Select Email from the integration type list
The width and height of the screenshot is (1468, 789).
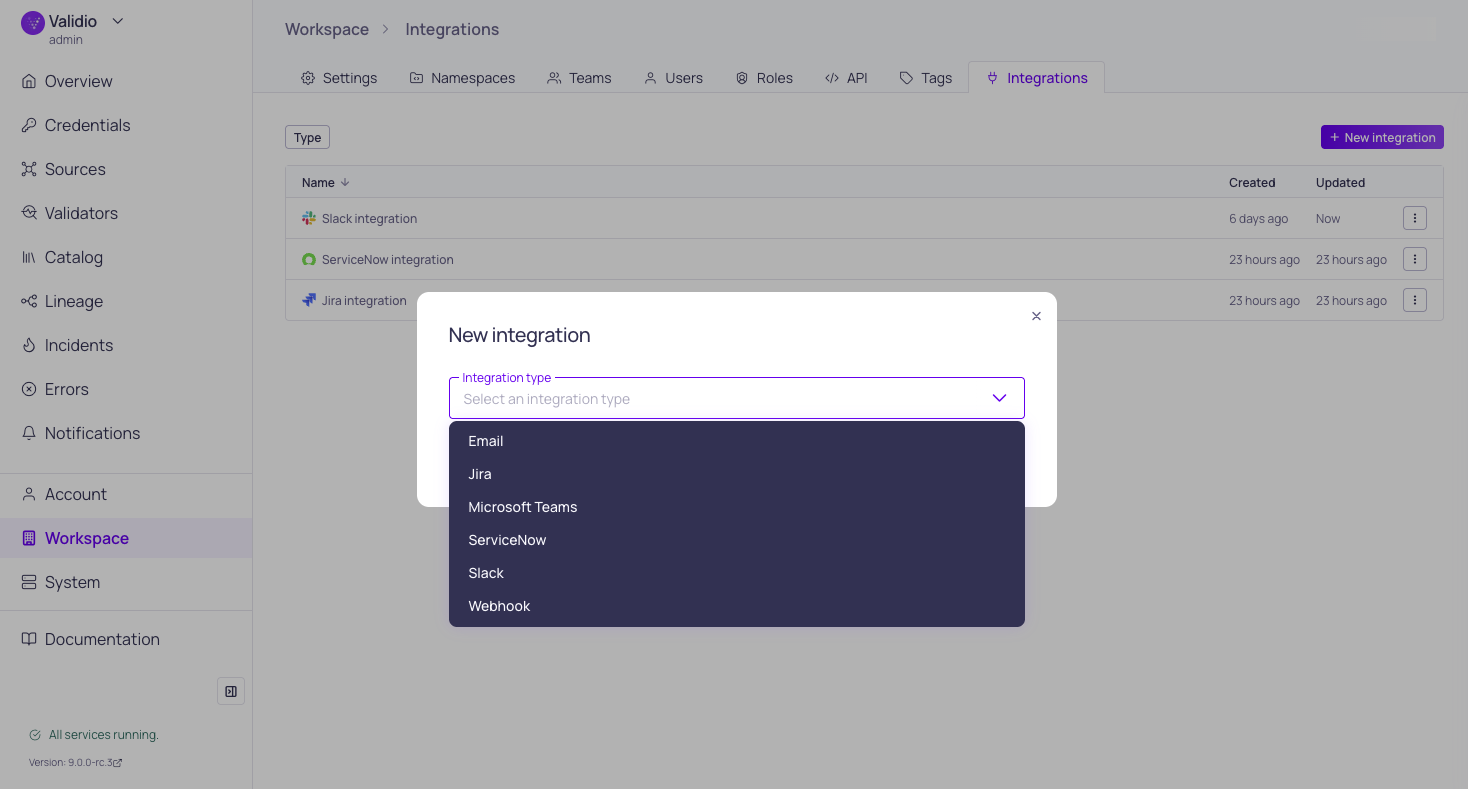click(x=736, y=441)
